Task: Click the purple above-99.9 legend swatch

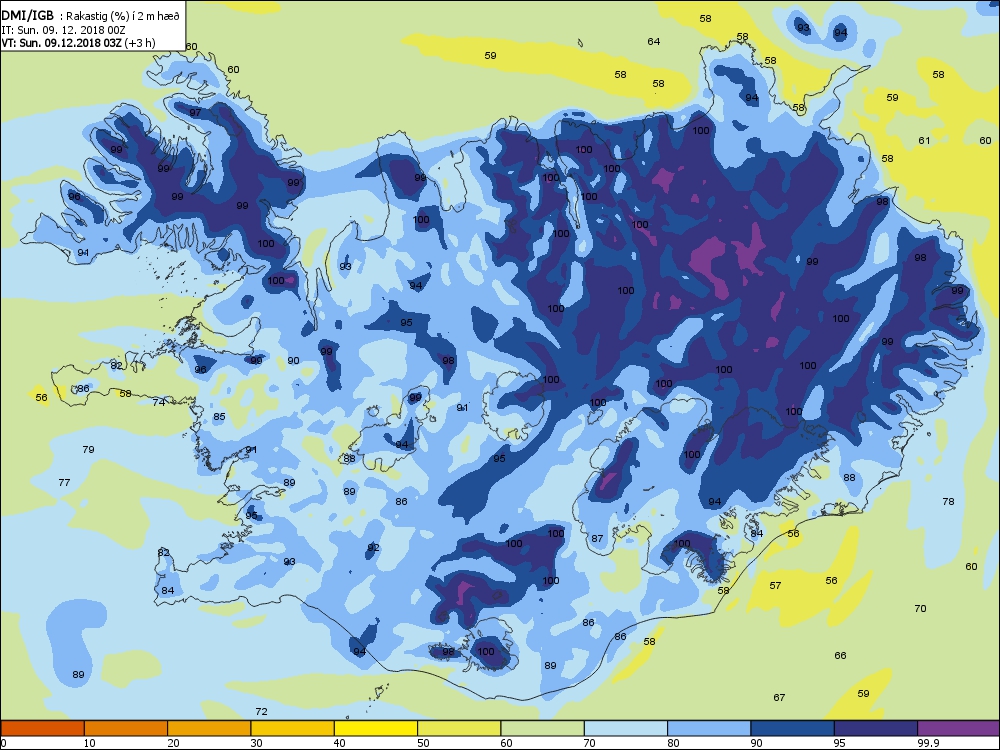Action: [959, 728]
